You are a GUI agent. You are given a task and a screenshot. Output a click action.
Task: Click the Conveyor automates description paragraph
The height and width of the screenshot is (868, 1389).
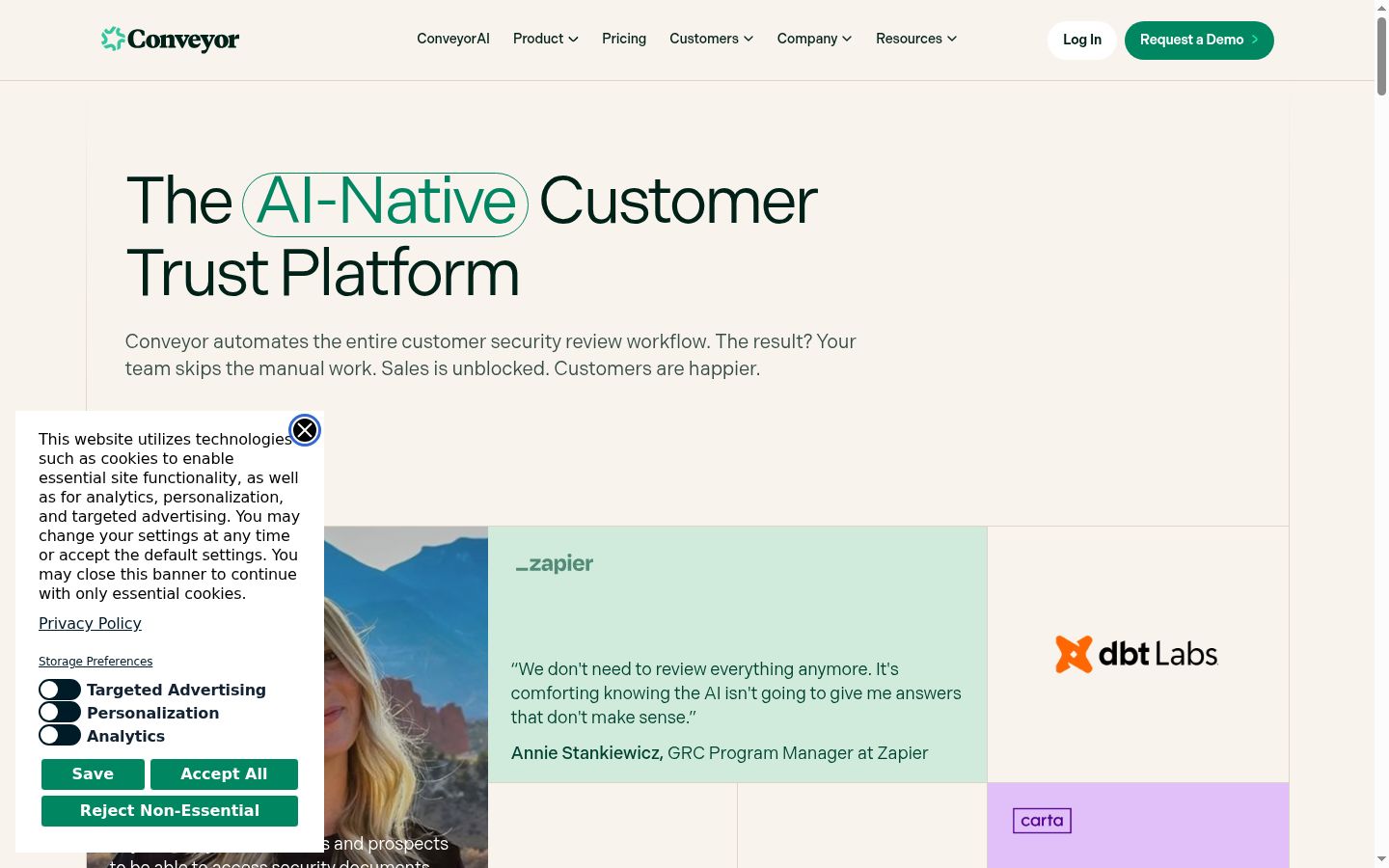pos(491,355)
